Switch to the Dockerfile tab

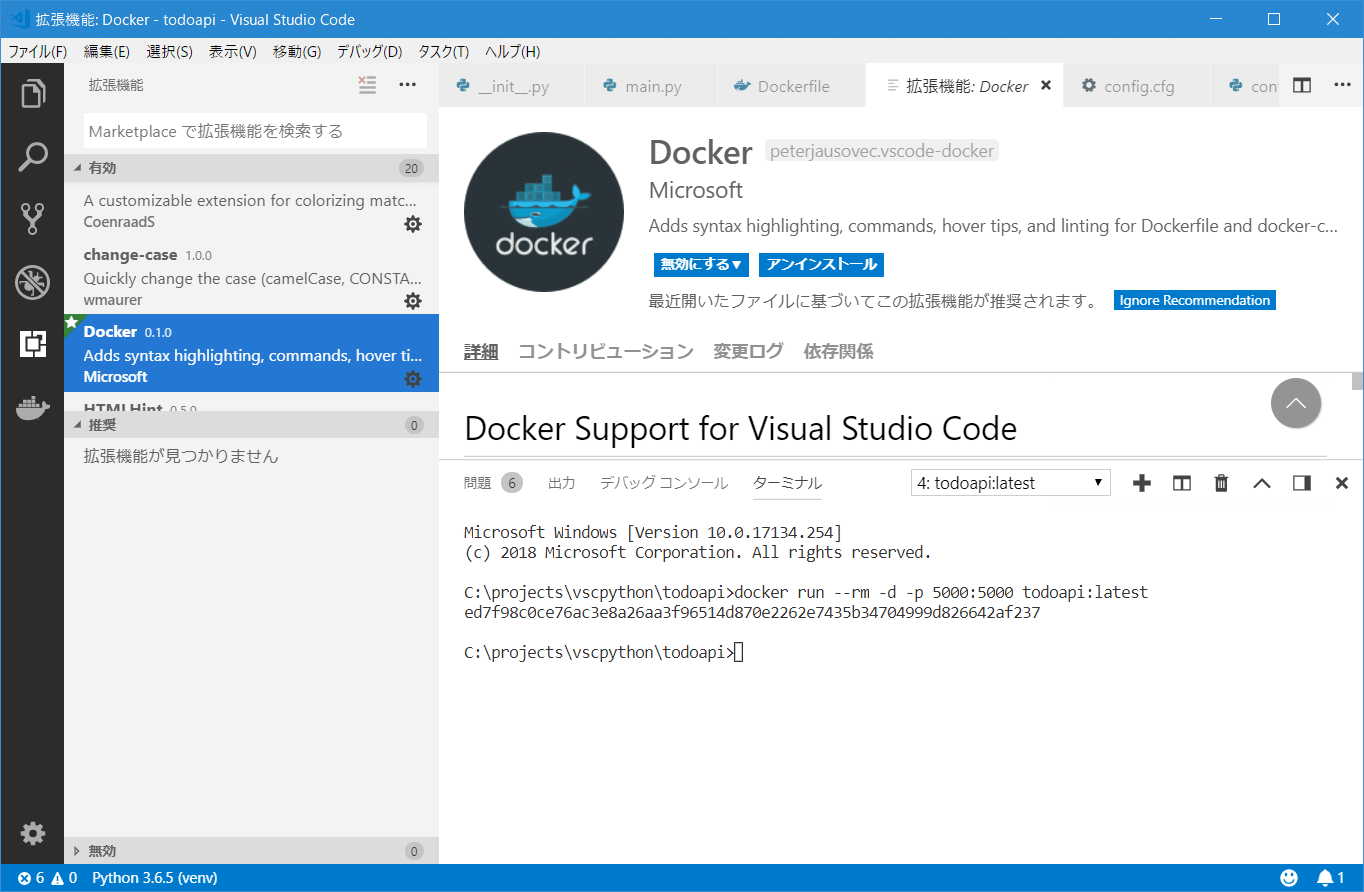[x=790, y=85]
